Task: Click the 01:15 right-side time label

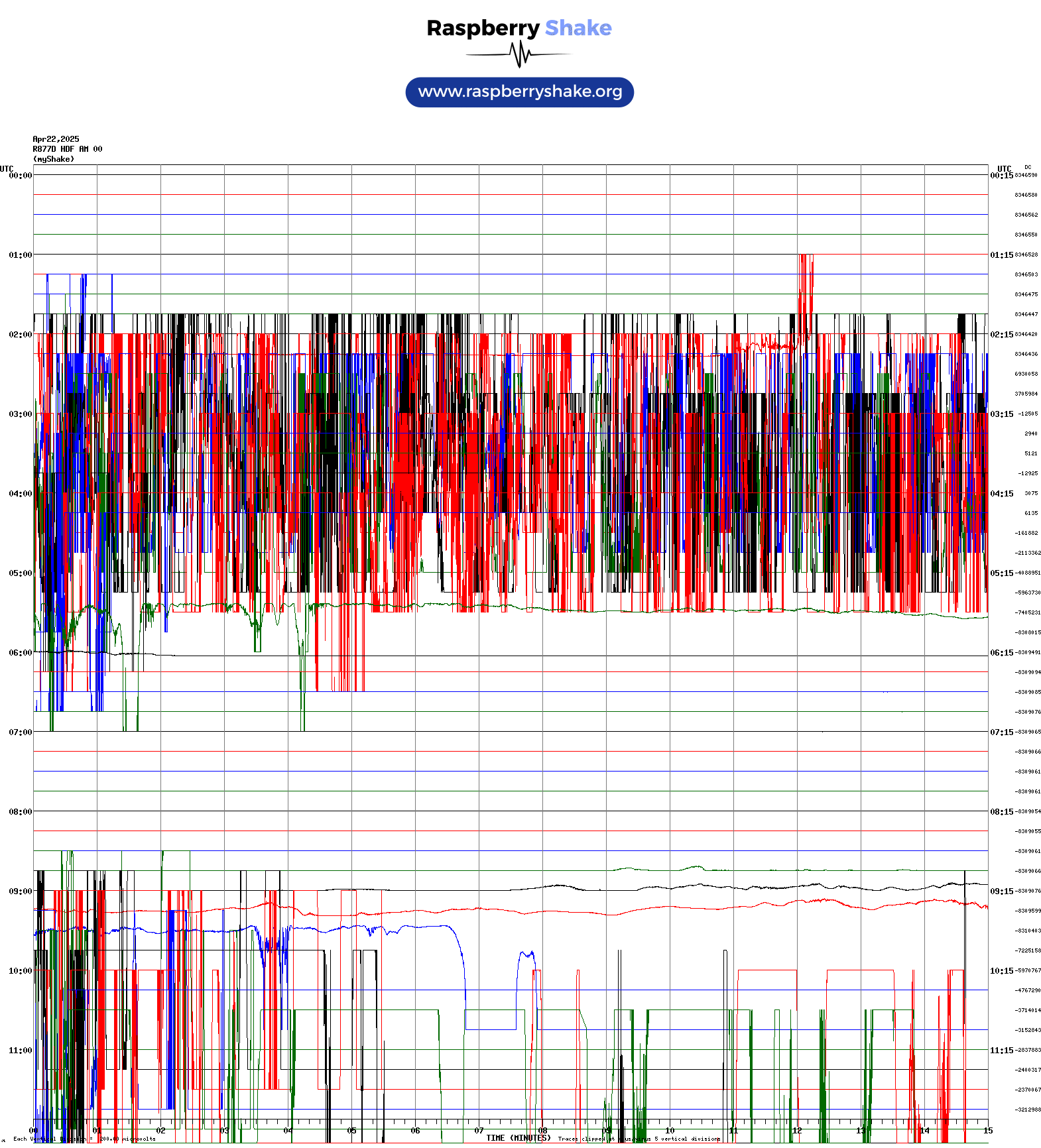Action: (x=1001, y=255)
